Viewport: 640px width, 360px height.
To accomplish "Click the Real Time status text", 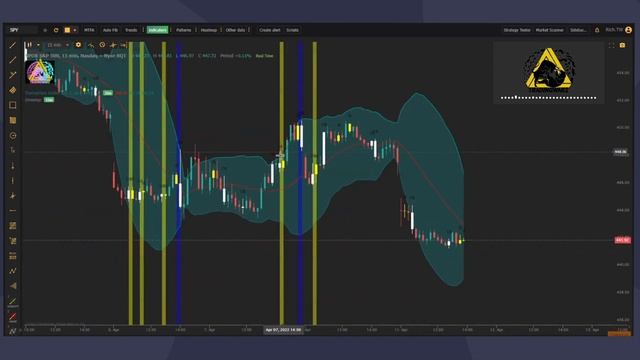I will point(264,56).
